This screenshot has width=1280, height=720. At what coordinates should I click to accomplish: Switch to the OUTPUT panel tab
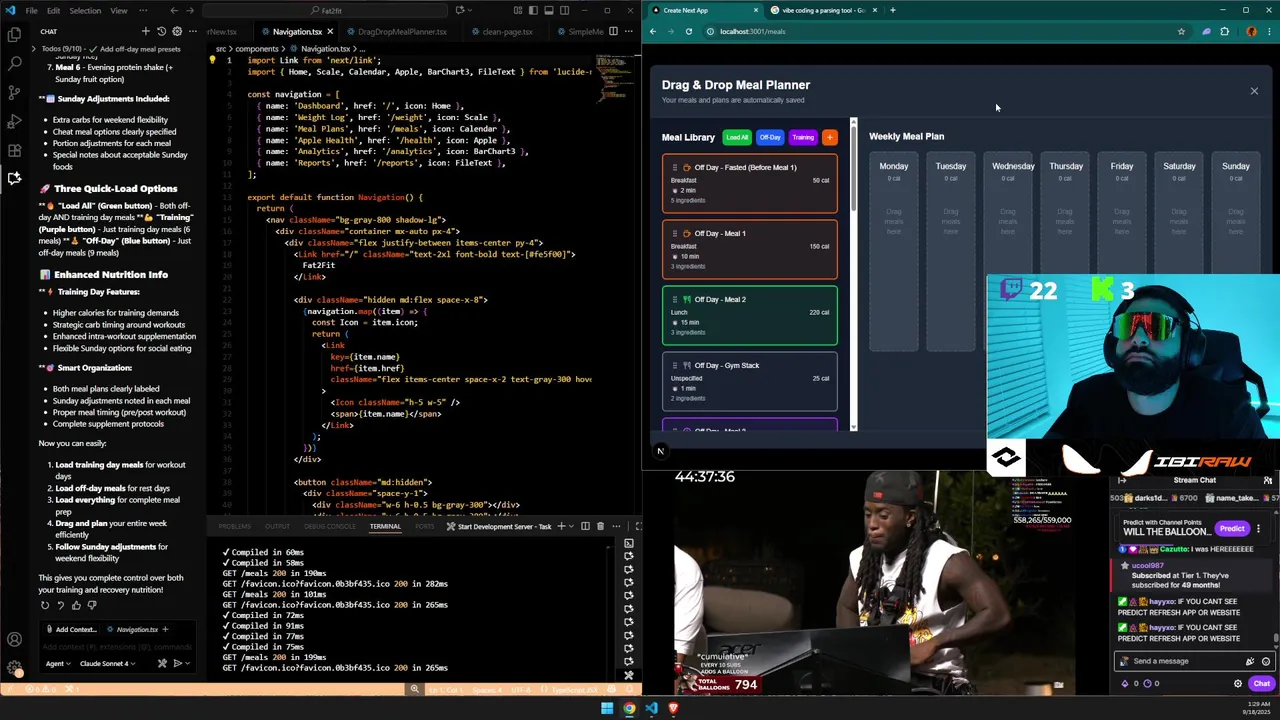pyautogui.click(x=277, y=526)
